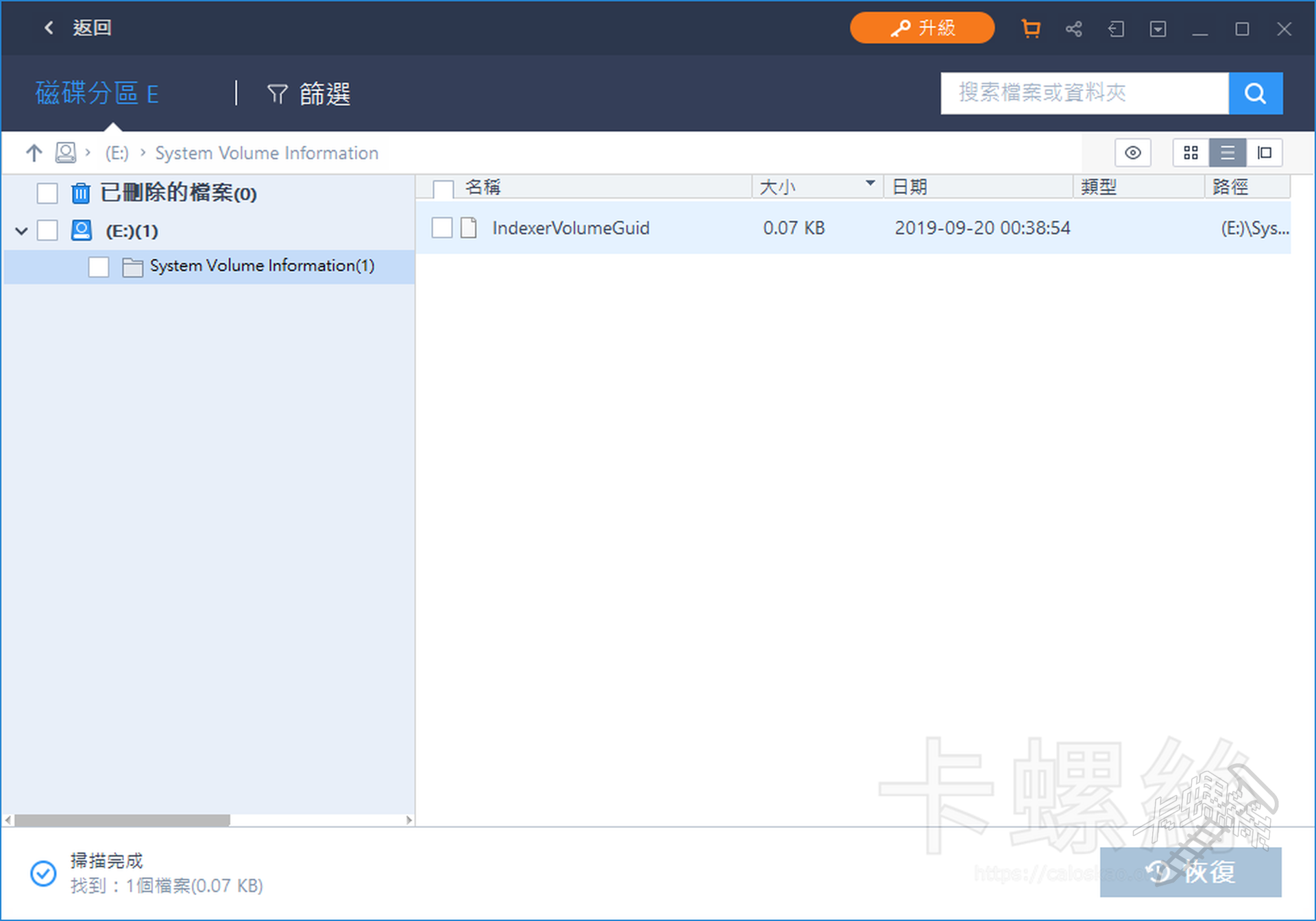Open the 篩選 filter menu

point(308,94)
